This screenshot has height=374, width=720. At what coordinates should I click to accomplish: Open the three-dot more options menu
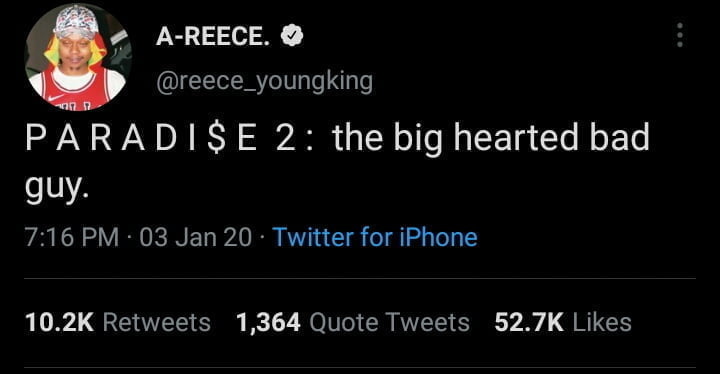tap(680, 35)
